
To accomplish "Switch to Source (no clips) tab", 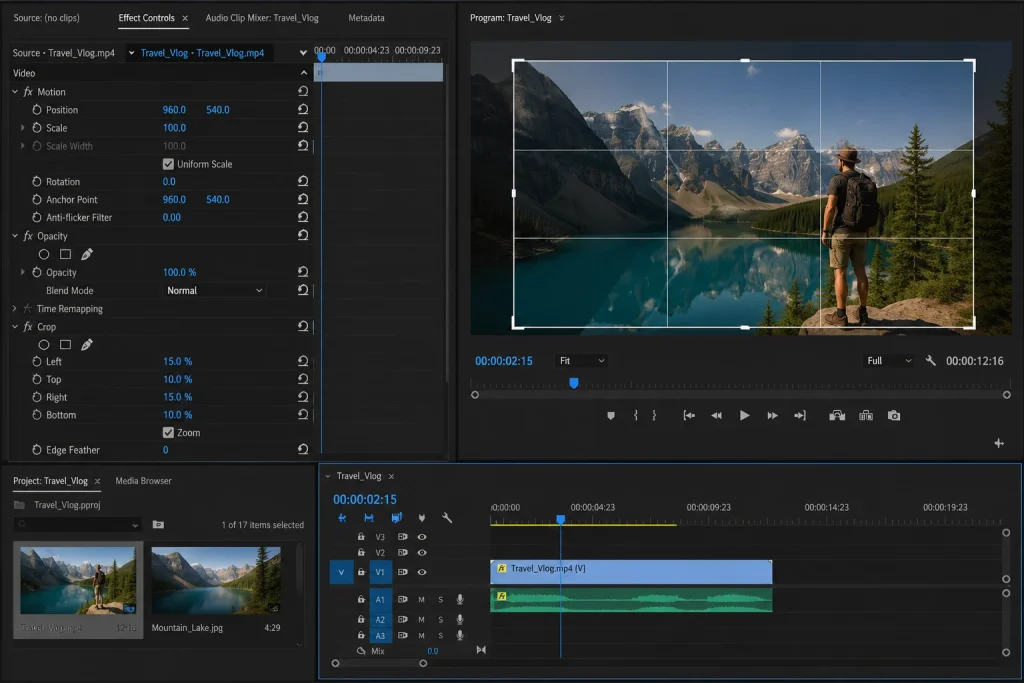I will [46, 18].
